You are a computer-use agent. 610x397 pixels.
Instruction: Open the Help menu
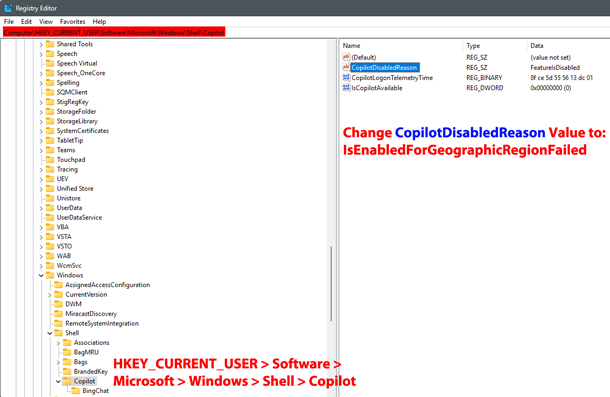pos(99,22)
